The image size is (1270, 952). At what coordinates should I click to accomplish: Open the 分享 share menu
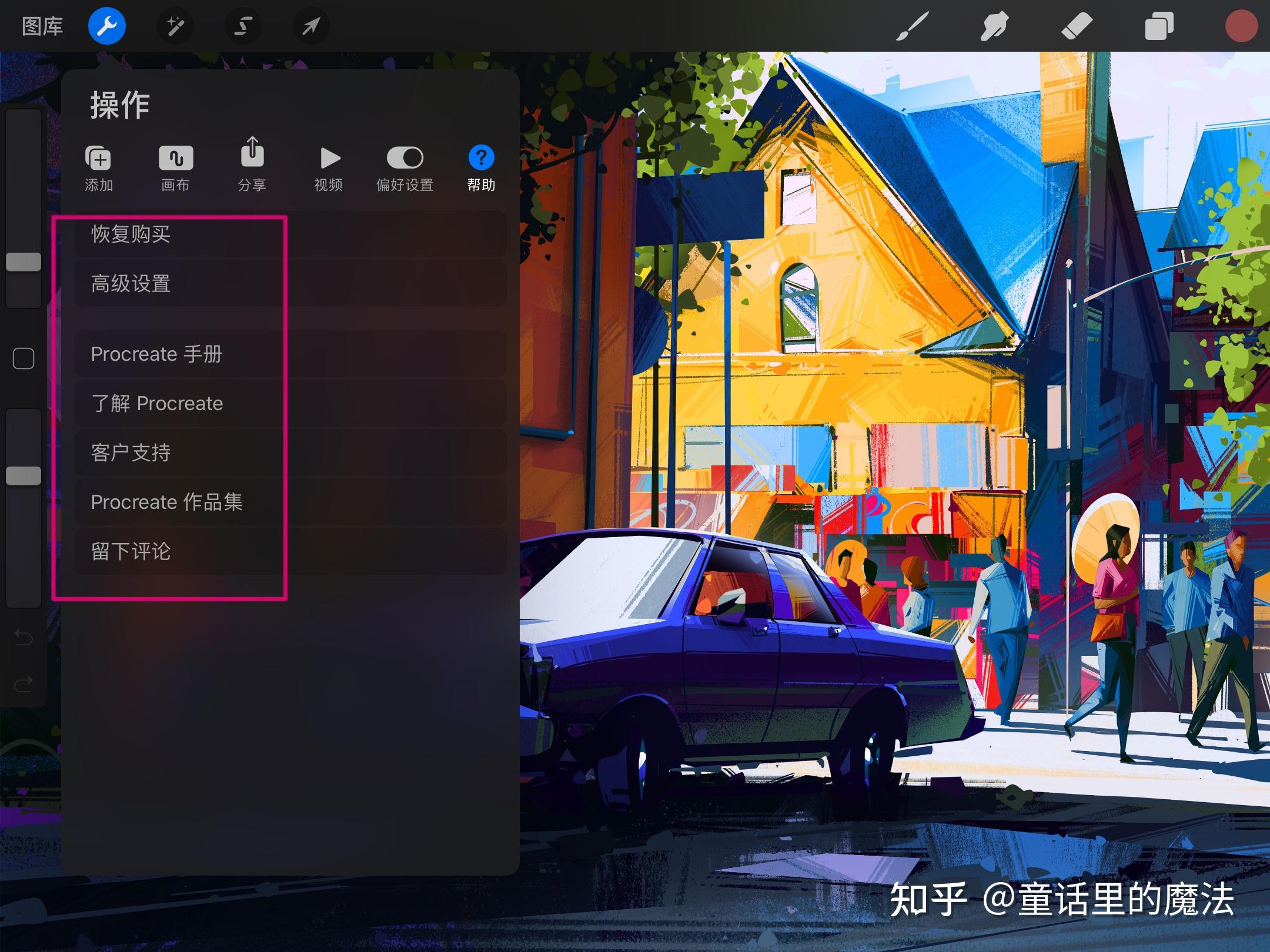(x=252, y=167)
